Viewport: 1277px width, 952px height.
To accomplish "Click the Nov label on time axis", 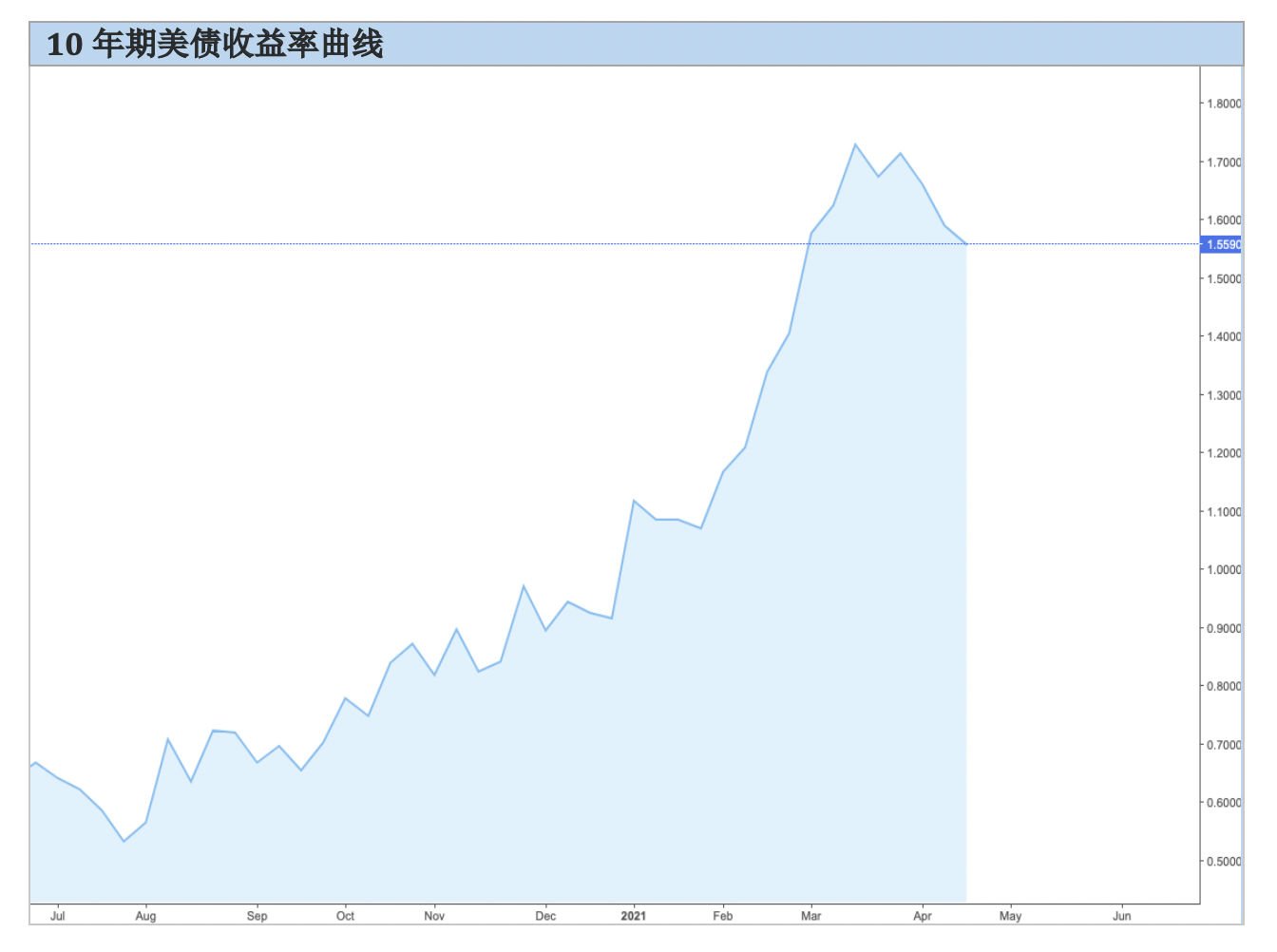I will tap(434, 916).
